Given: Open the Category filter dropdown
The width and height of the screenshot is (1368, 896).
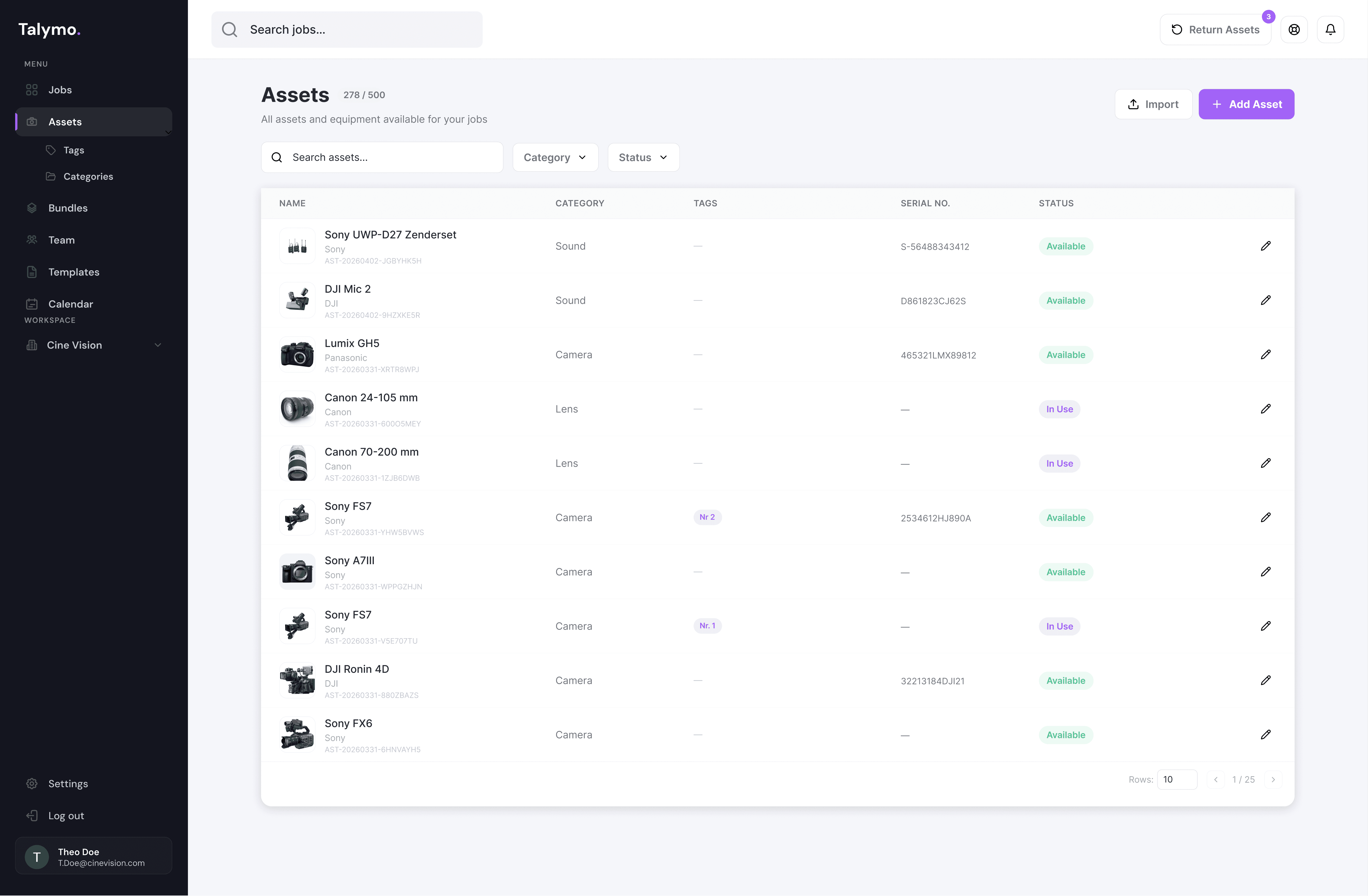Looking at the screenshot, I should tap(555, 158).
